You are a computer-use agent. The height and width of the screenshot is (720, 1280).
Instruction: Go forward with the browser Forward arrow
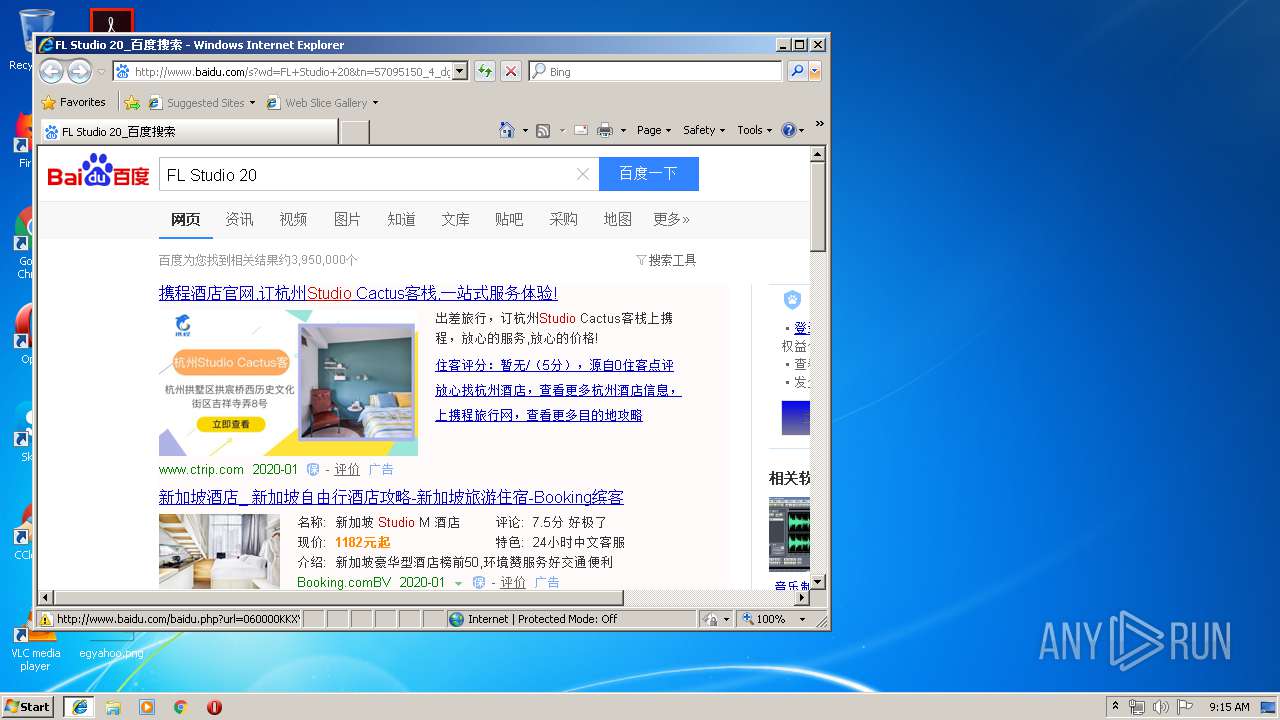pyautogui.click(x=79, y=71)
